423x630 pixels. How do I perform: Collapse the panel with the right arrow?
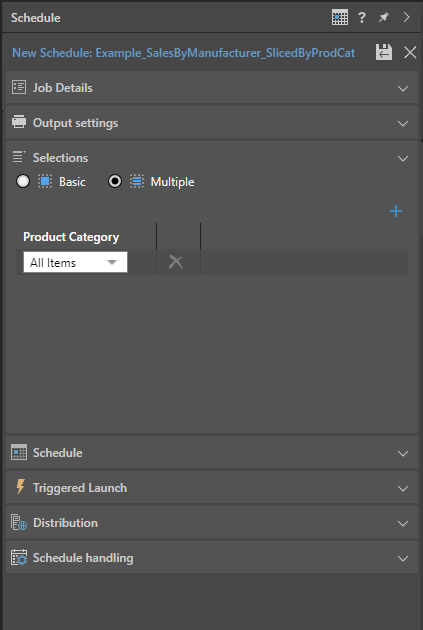point(407,17)
